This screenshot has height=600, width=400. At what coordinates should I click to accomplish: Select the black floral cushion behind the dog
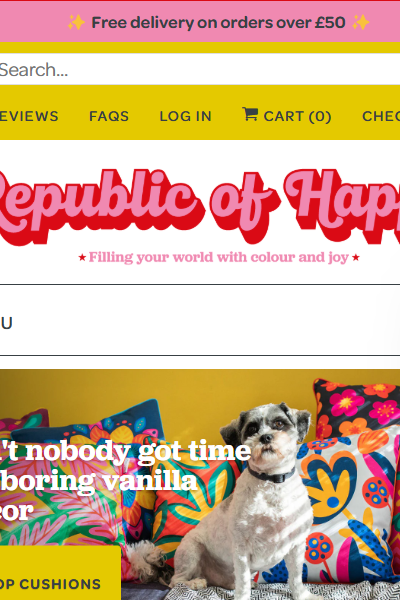(x=356, y=408)
